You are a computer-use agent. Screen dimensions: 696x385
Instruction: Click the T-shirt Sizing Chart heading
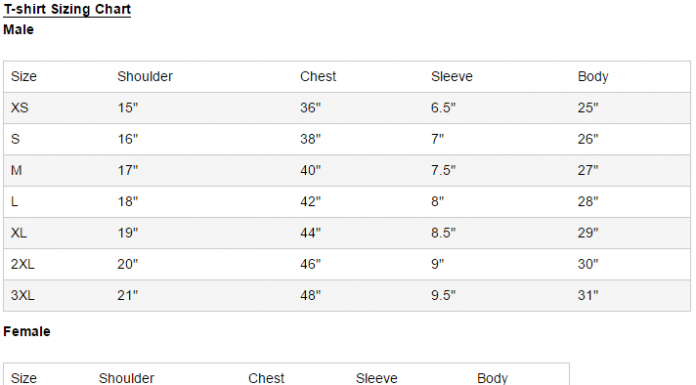[x=67, y=9]
